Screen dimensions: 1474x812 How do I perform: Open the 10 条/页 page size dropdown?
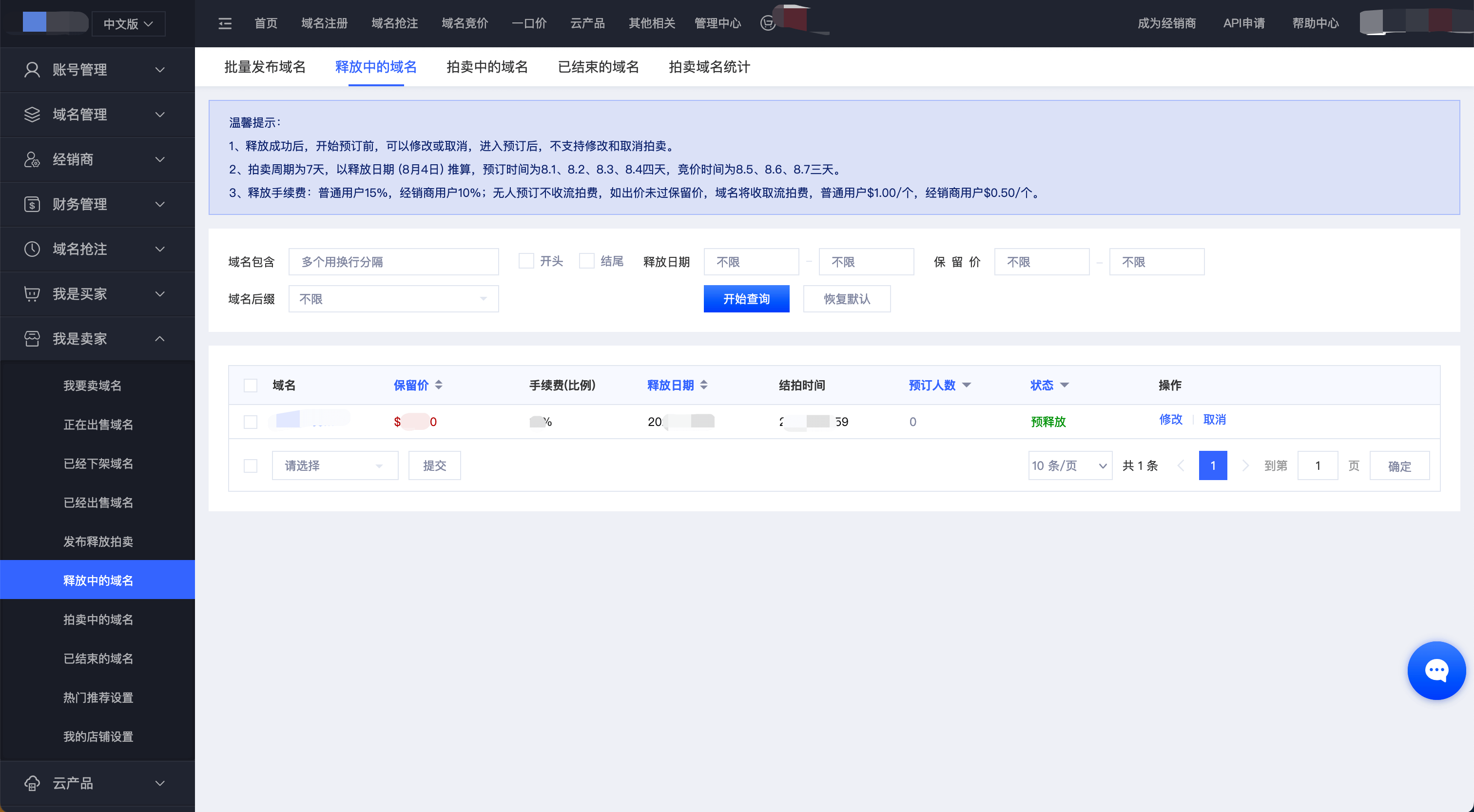[x=1070, y=466]
